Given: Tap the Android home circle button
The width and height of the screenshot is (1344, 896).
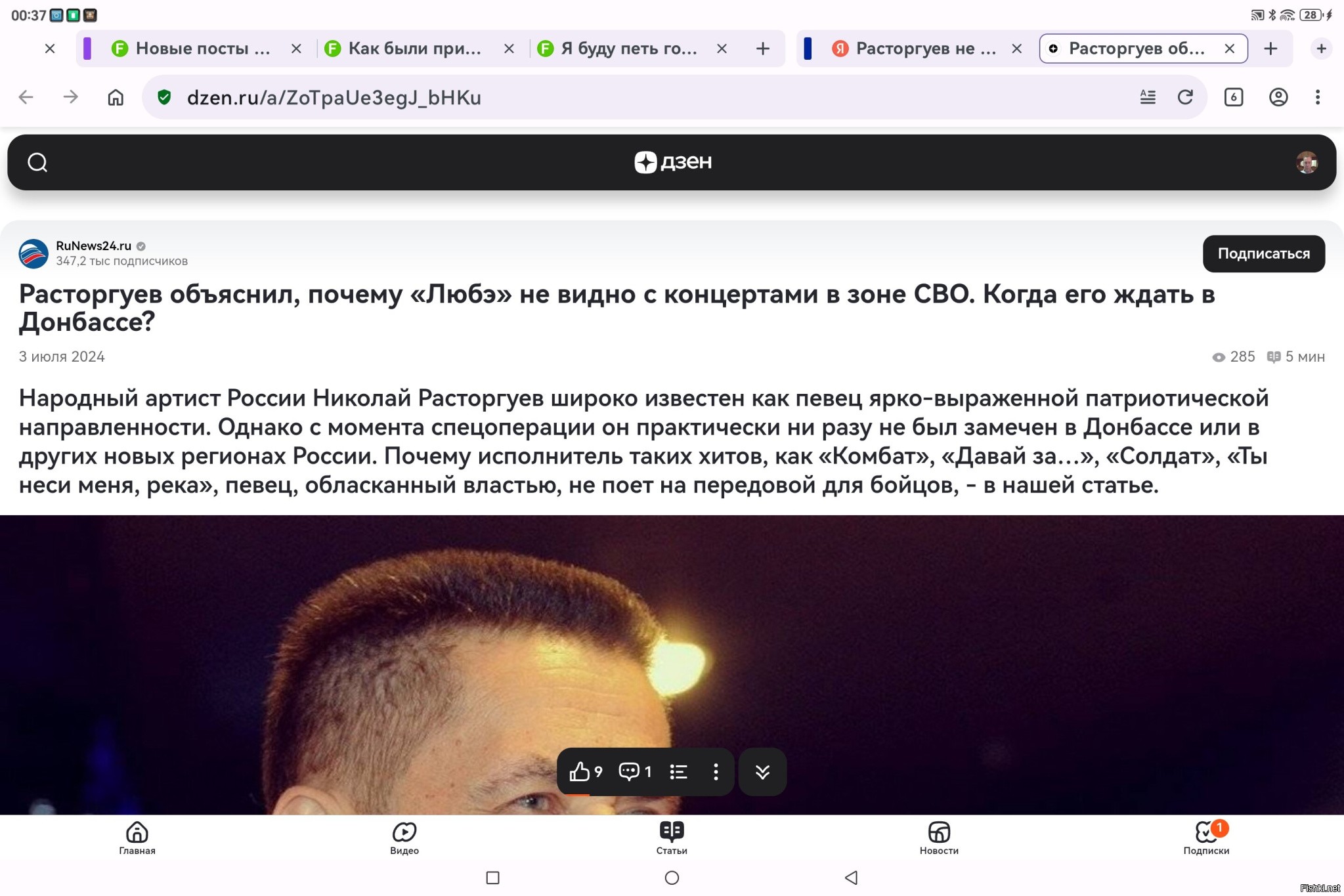Looking at the screenshot, I should (672, 878).
